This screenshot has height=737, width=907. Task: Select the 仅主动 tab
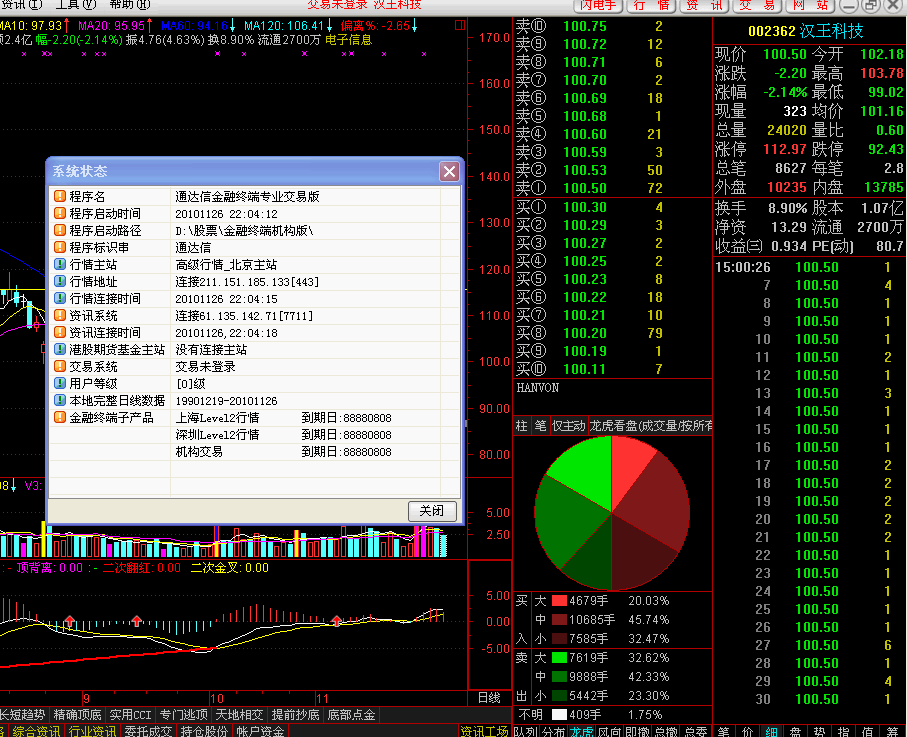click(x=569, y=426)
